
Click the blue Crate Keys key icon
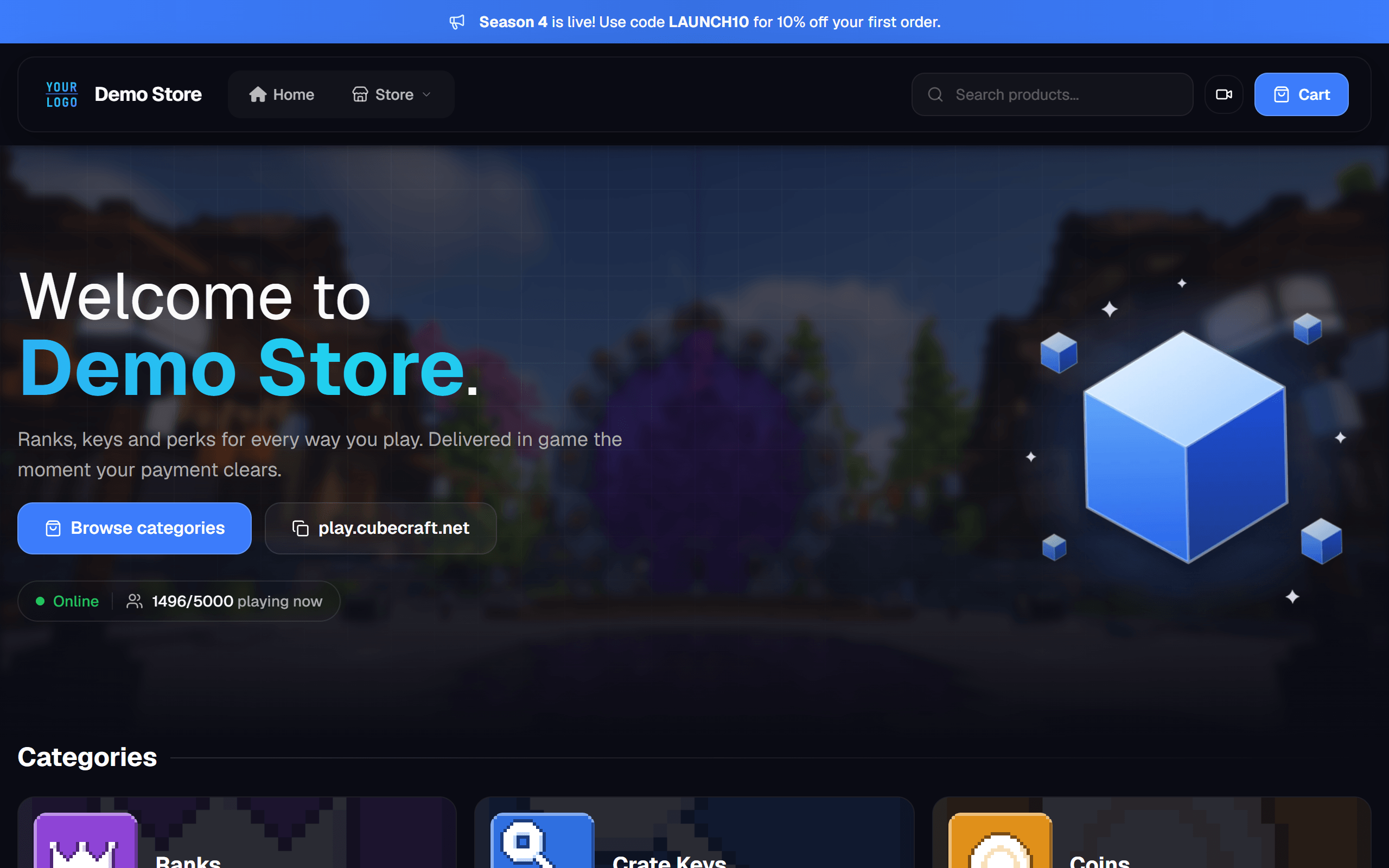click(542, 840)
